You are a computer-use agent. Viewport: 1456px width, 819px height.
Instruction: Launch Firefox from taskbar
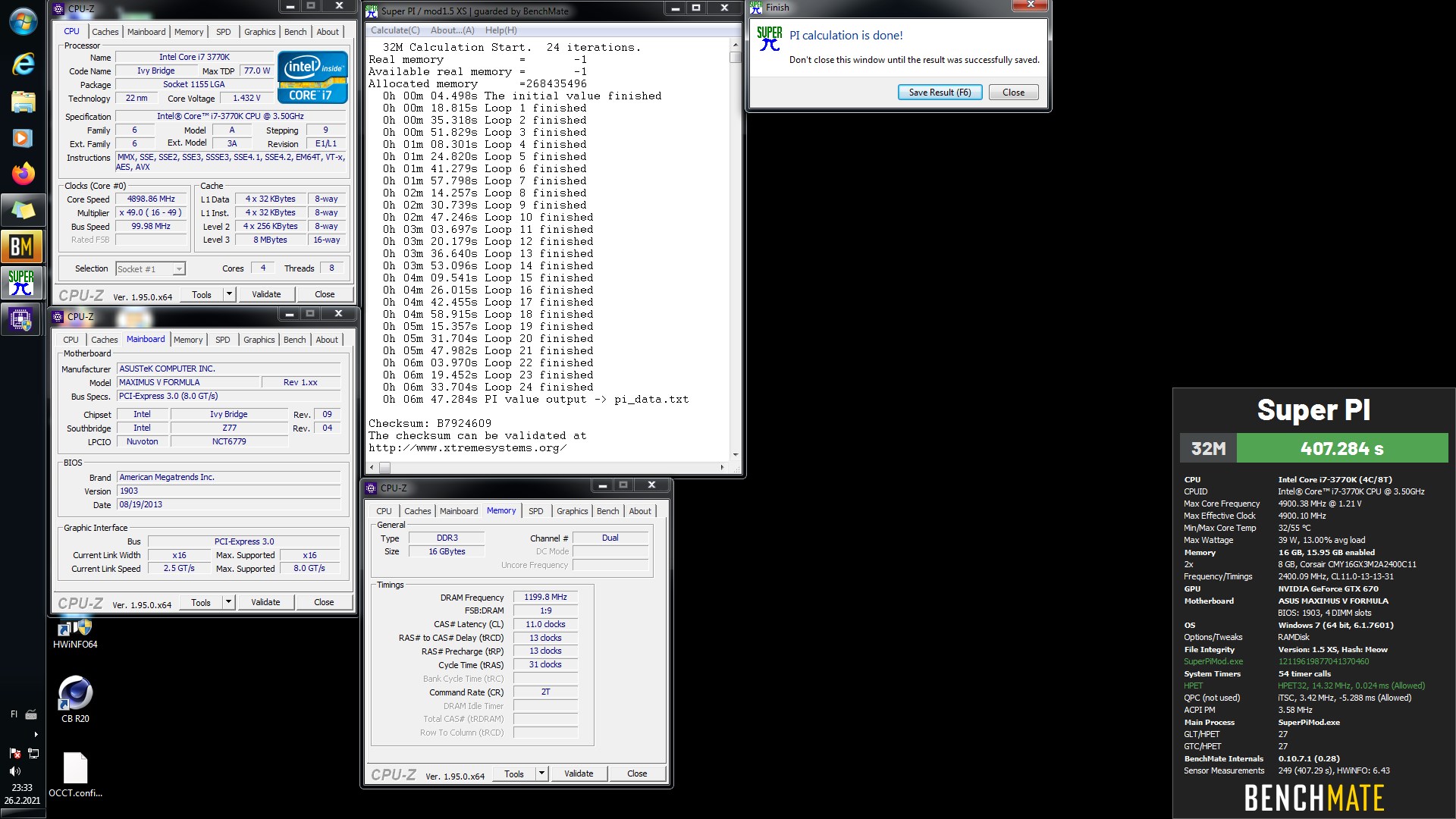(23, 174)
